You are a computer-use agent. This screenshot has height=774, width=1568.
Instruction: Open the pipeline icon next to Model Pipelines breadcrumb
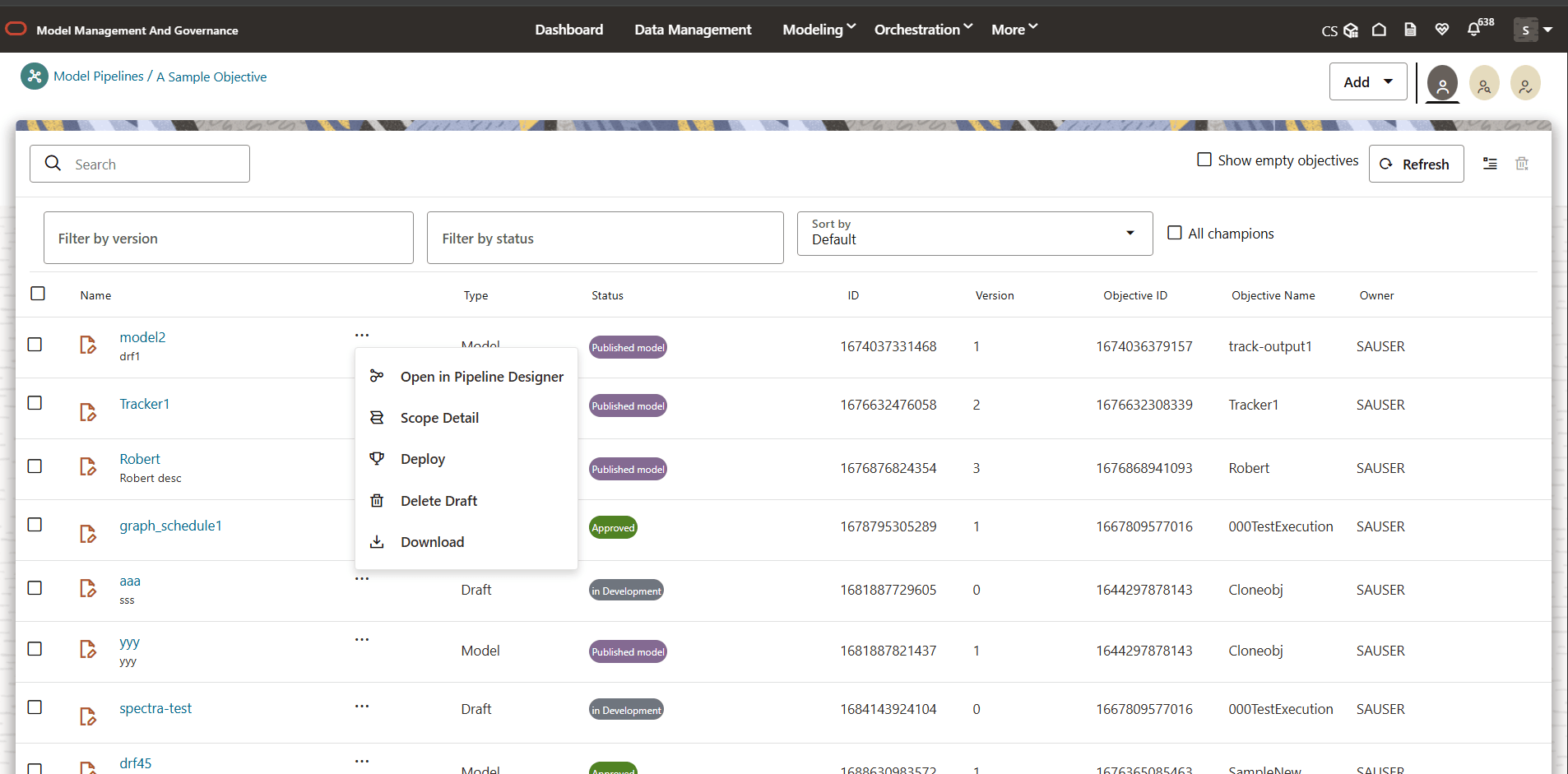pos(34,76)
